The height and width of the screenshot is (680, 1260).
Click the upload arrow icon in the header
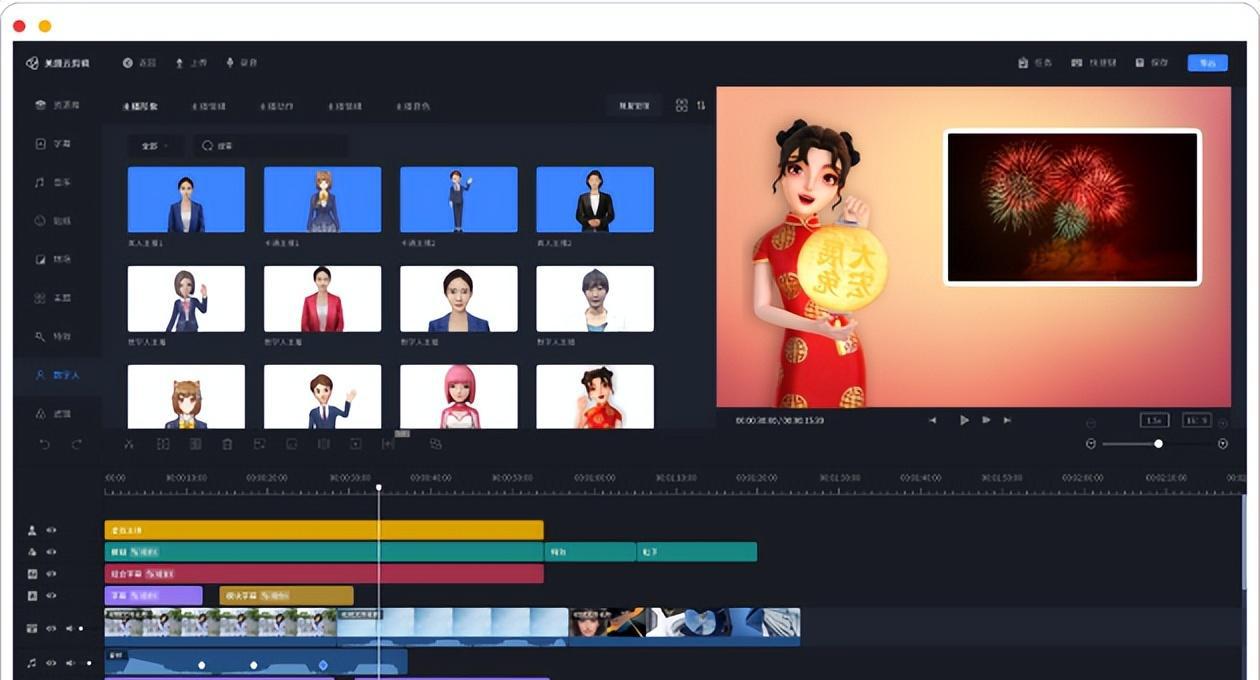[x=180, y=63]
